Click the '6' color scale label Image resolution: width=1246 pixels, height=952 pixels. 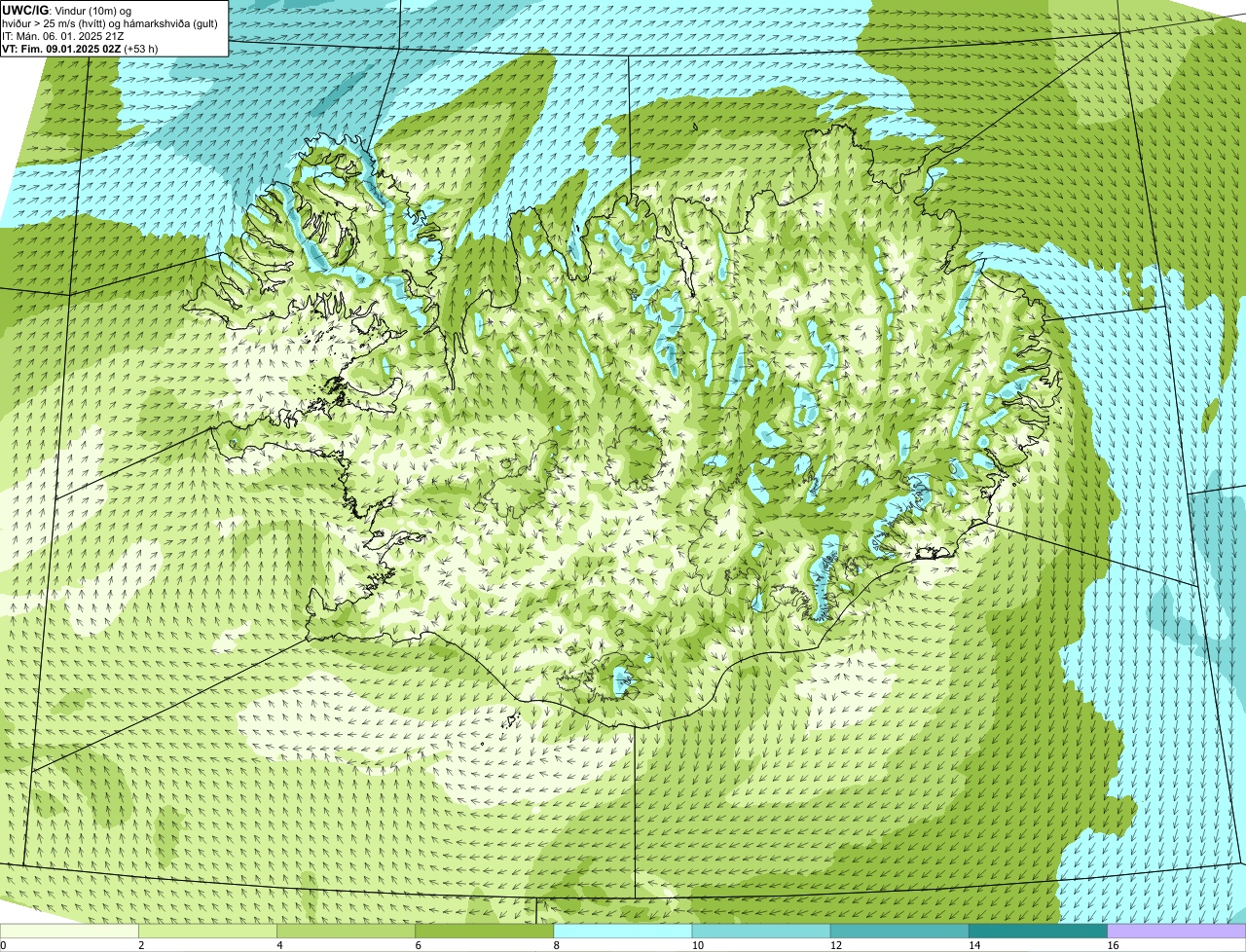pos(418,945)
